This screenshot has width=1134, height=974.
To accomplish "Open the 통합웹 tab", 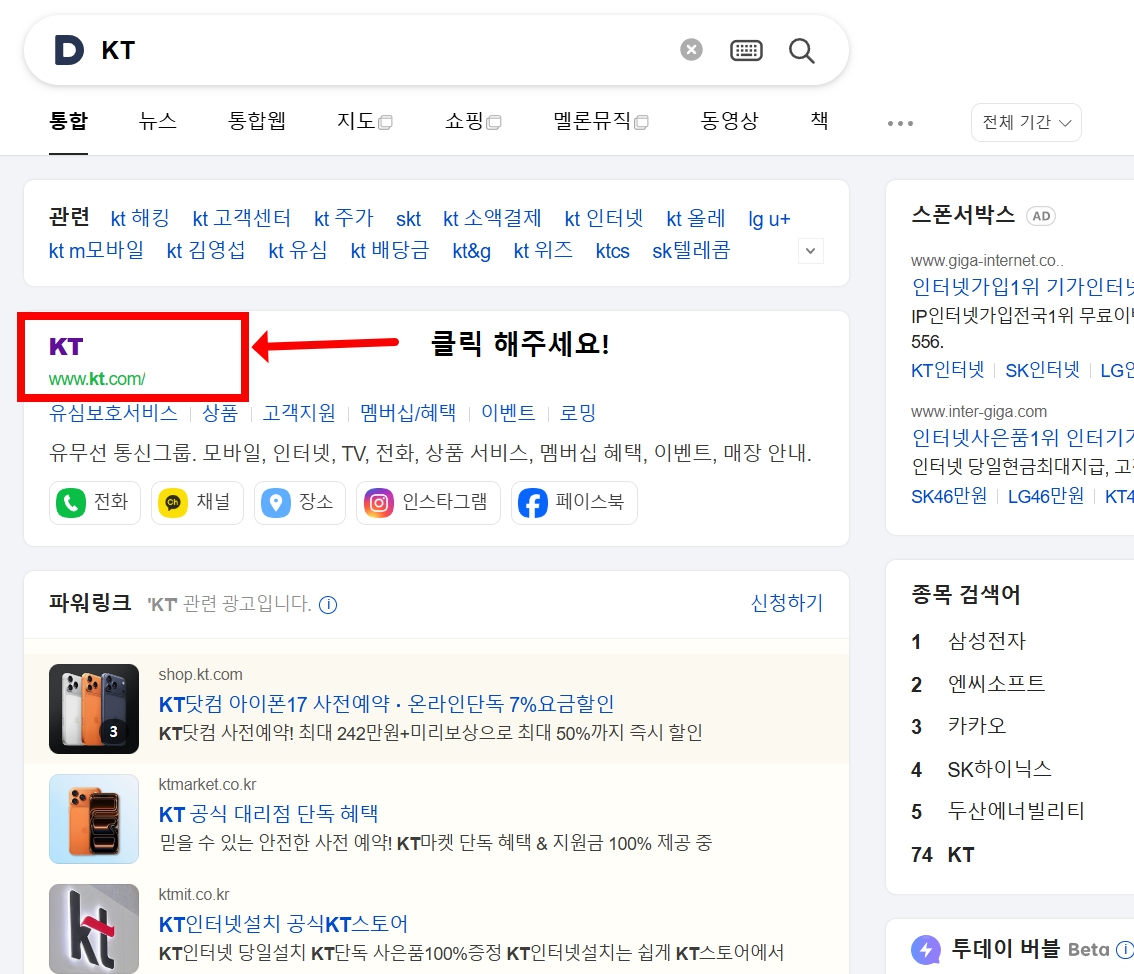I will [257, 121].
